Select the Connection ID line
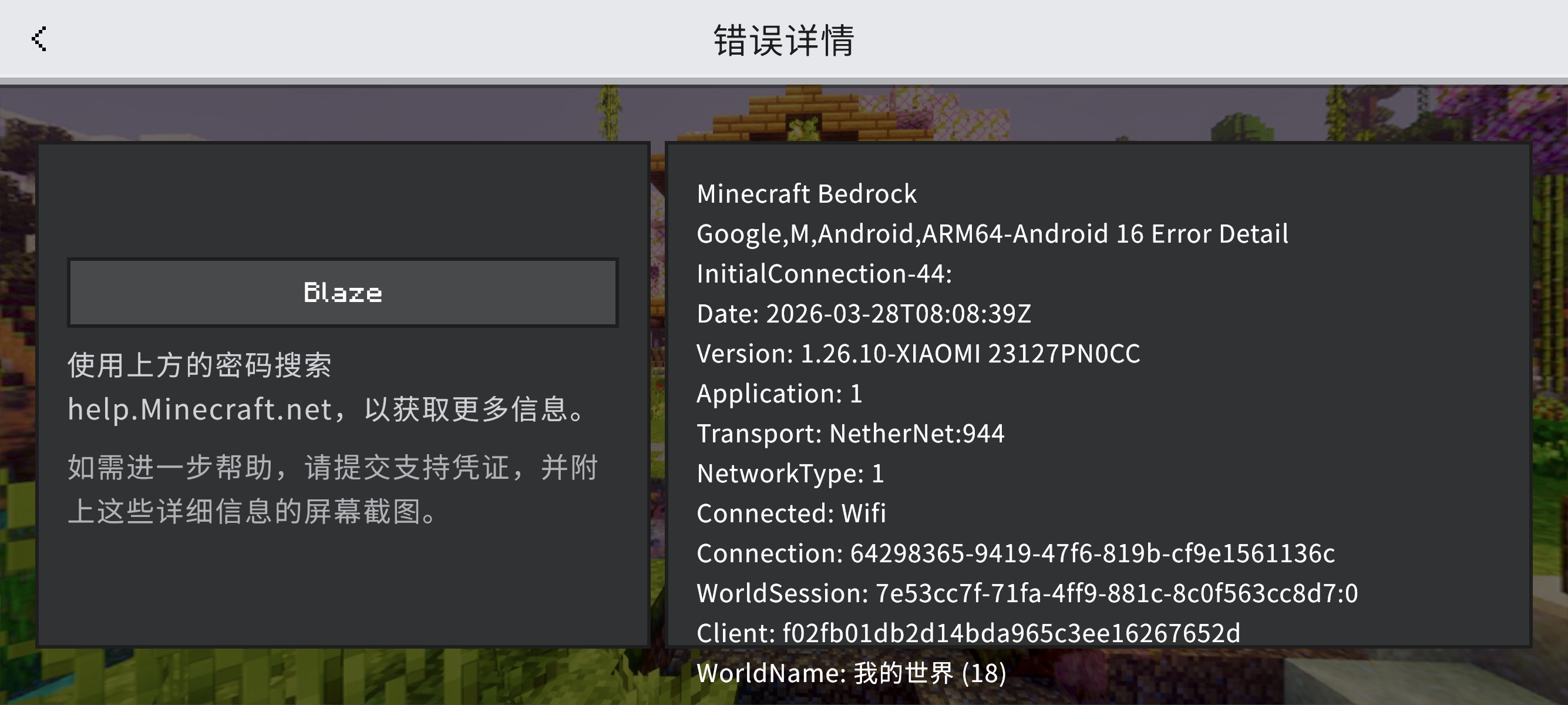Image resolution: width=1568 pixels, height=705 pixels. (x=1015, y=553)
